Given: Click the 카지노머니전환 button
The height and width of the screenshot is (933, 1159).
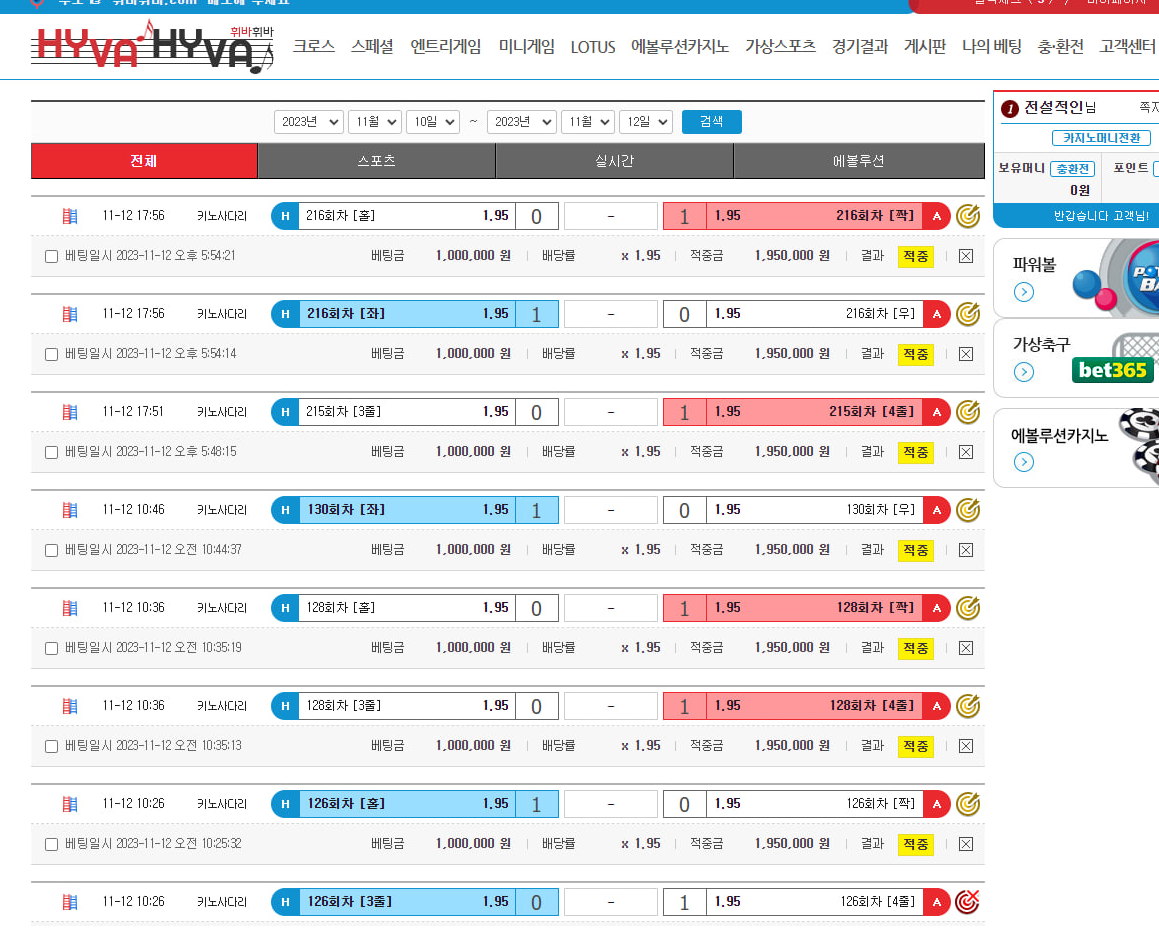Looking at the screenshot, I should coord(1100,138).
